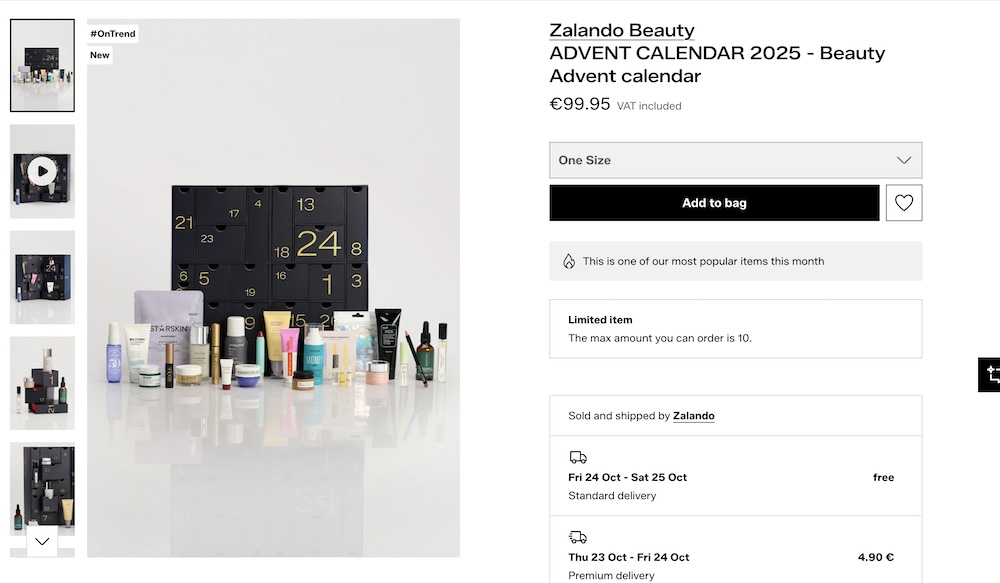
Task: Click the standard delivery truck icon
Action: tap(578, 457)
